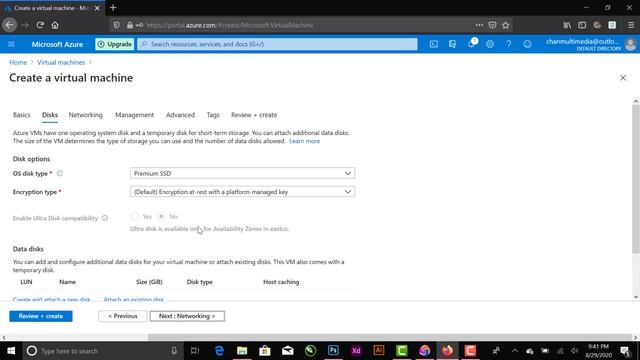Open the Windows Start menu
The image size is (640, 360).
pyautogui.click(x=11, y=351)
